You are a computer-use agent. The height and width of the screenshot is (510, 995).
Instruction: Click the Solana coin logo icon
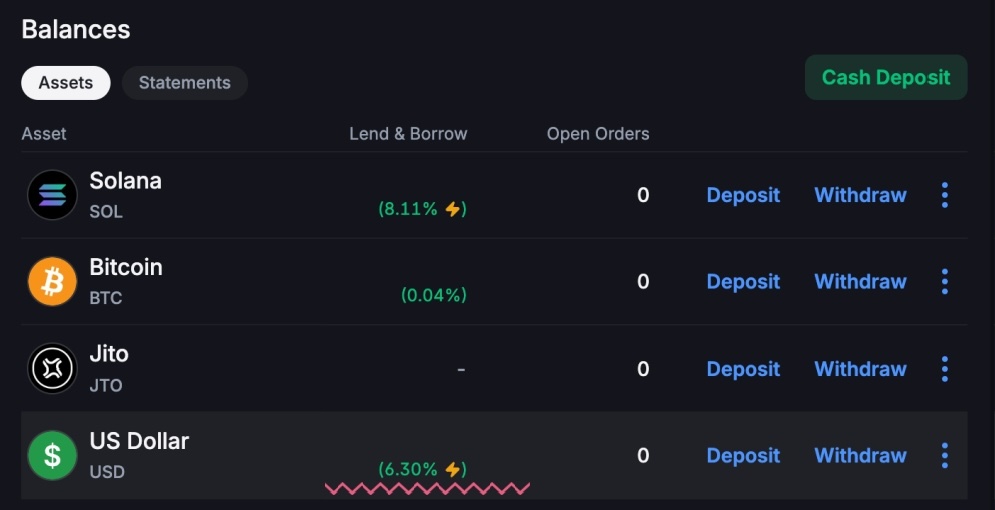tap(52, 195)
